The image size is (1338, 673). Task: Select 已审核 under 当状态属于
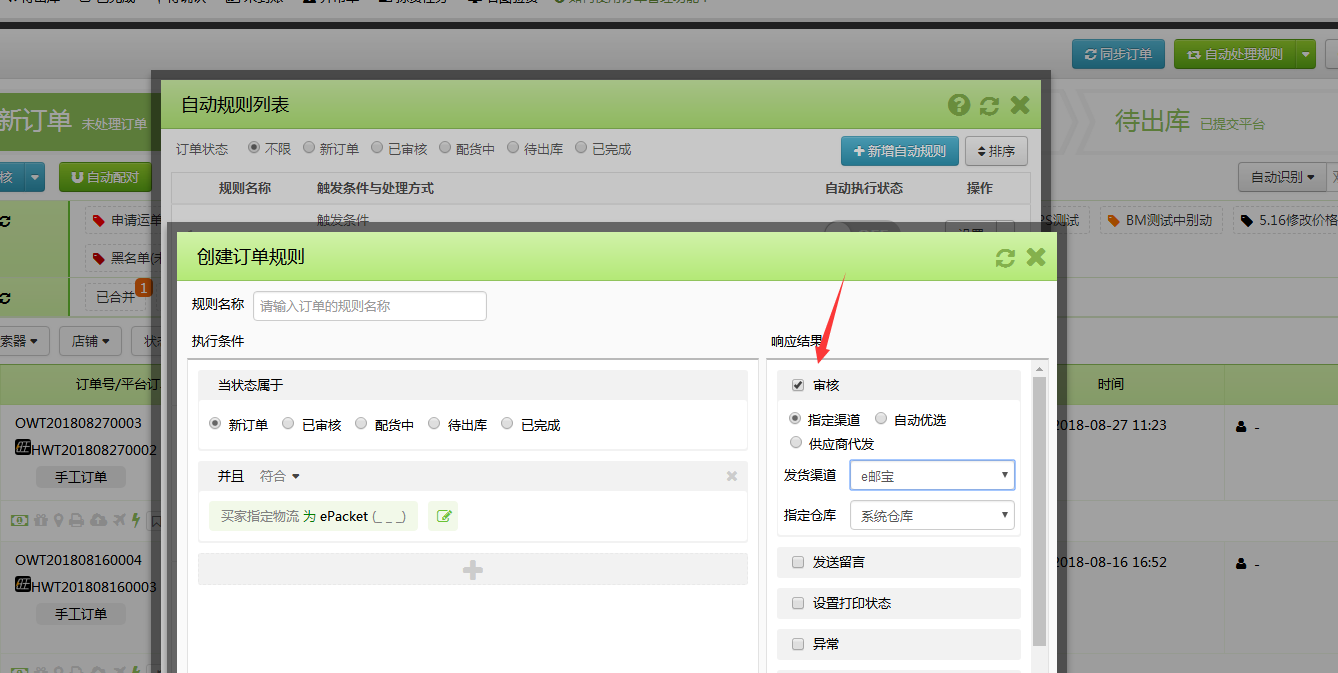288,424
